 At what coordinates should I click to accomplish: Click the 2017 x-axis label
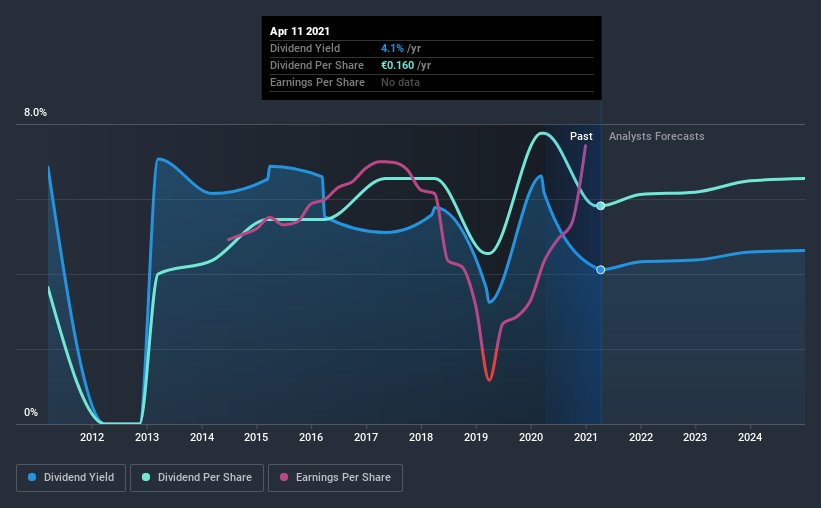click(366, 437)
